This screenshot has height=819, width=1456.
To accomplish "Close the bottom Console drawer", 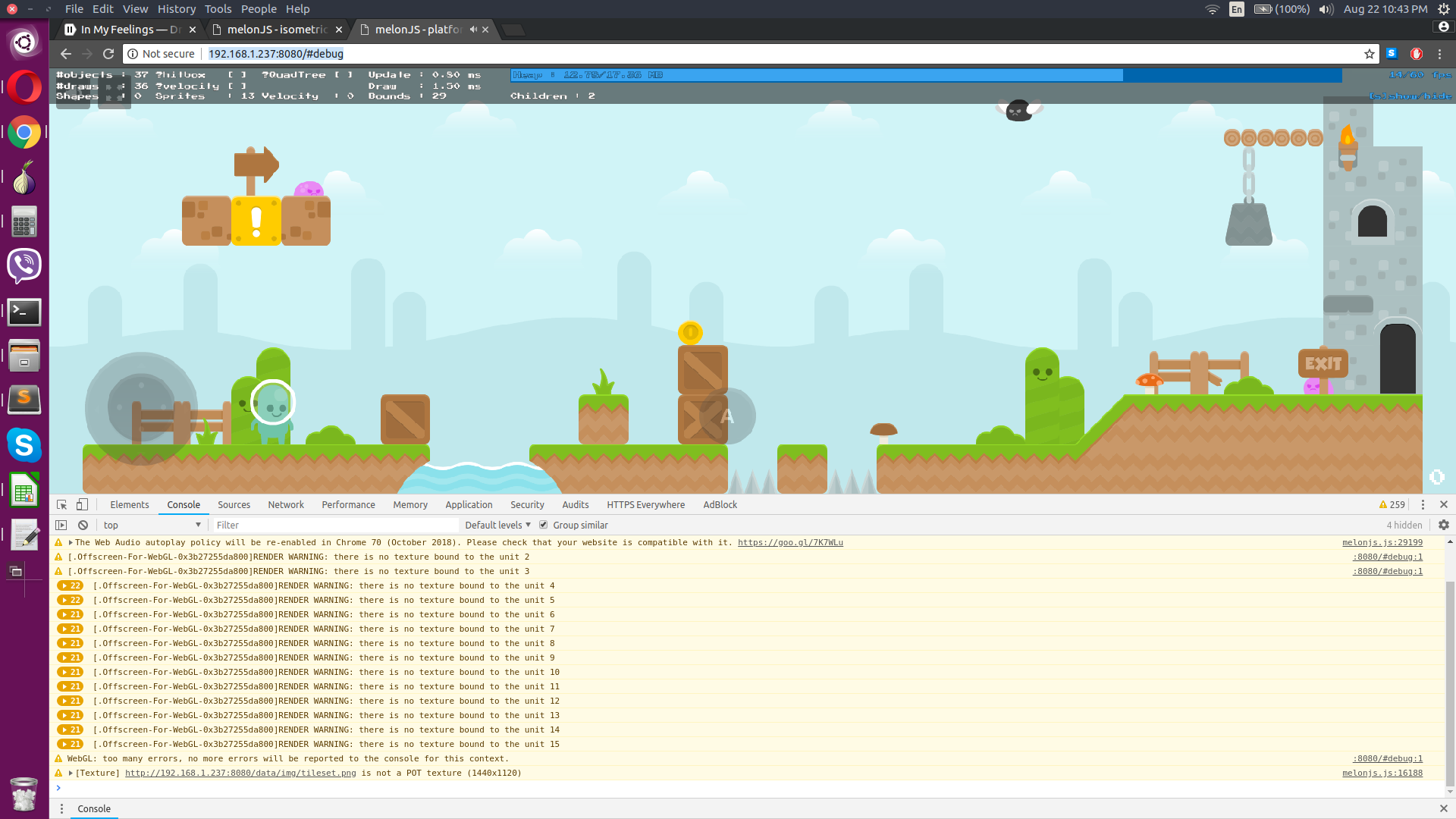I will click(x=1444, y=808).
